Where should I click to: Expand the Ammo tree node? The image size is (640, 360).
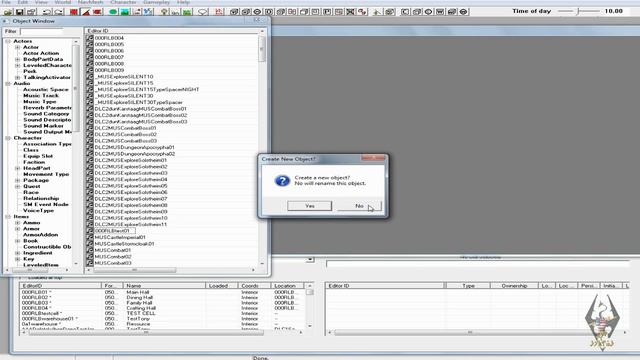[x=18, y=223]
